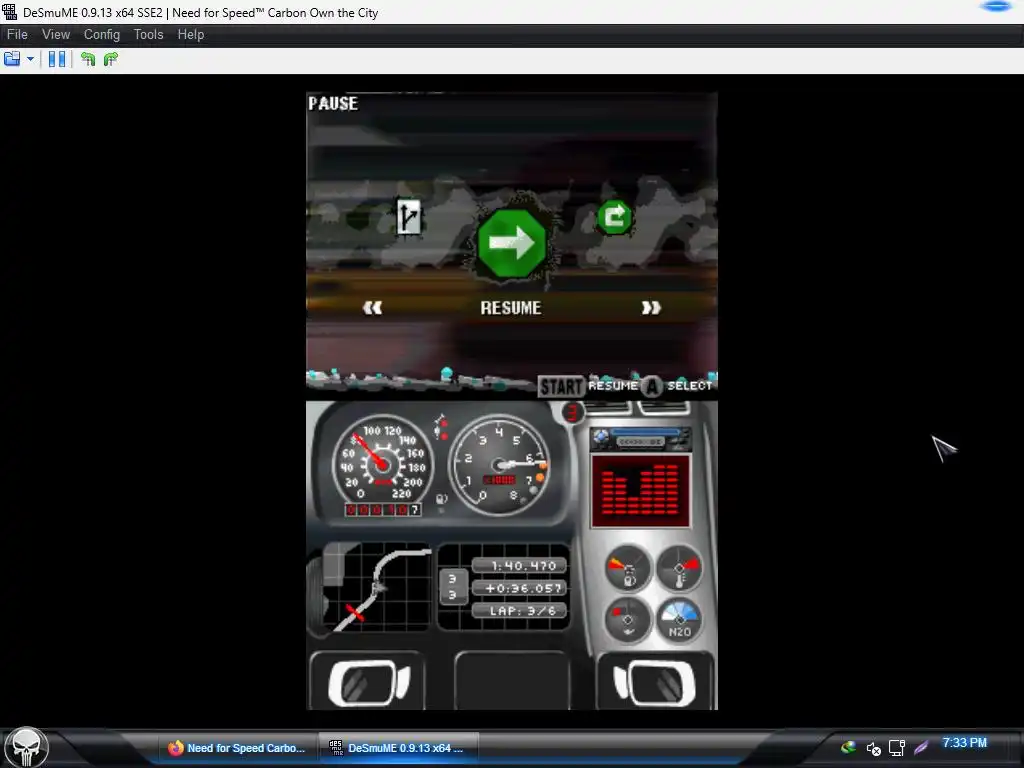
Task: Click the feather tray icon
Action: coord(921,747)
